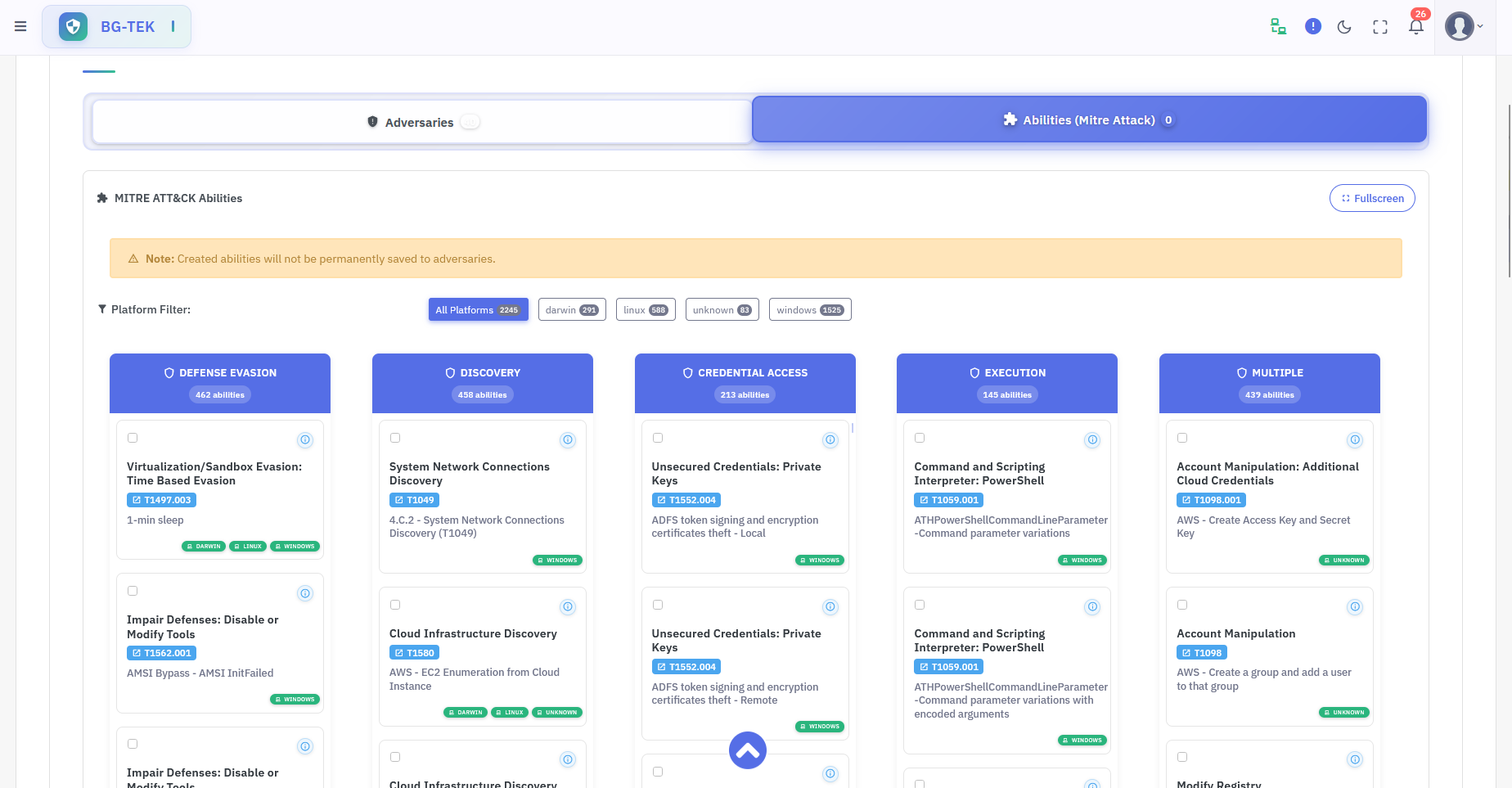Toggle dark mode moon icon

click(x=1344, y=27)
